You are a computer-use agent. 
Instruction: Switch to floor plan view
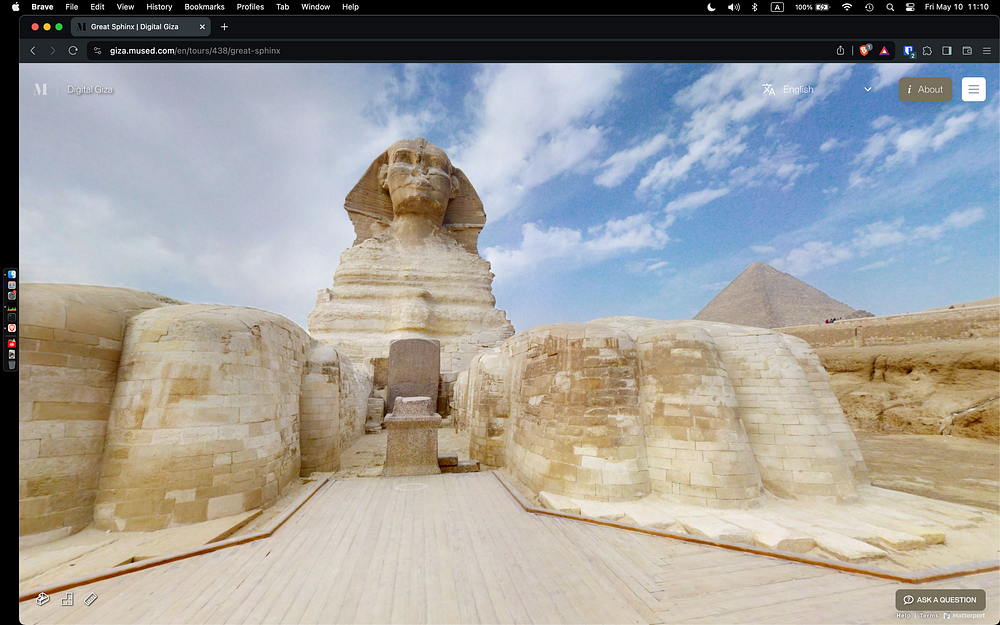[67, 599]
